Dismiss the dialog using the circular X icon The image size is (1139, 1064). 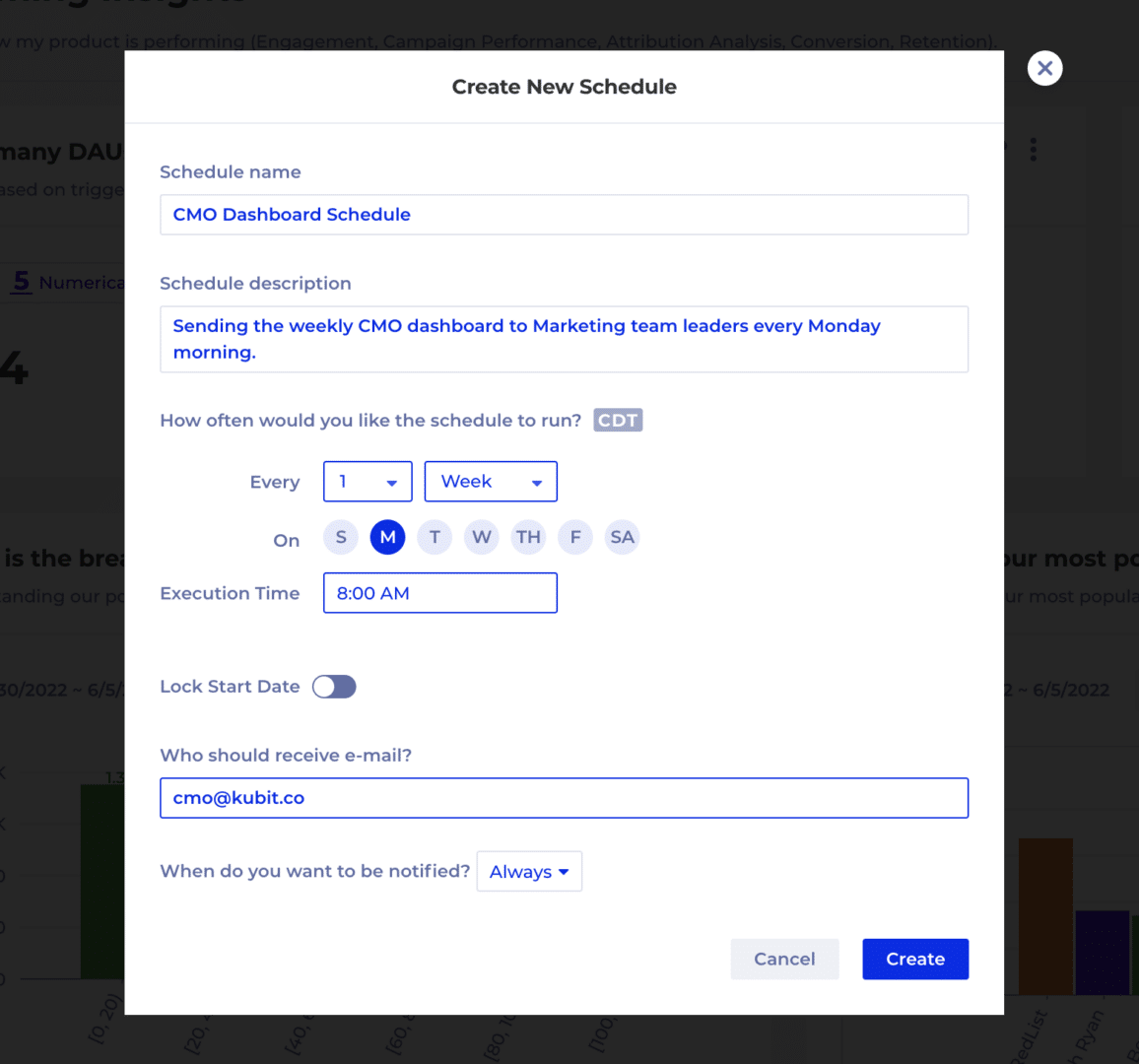[1044, 68]
